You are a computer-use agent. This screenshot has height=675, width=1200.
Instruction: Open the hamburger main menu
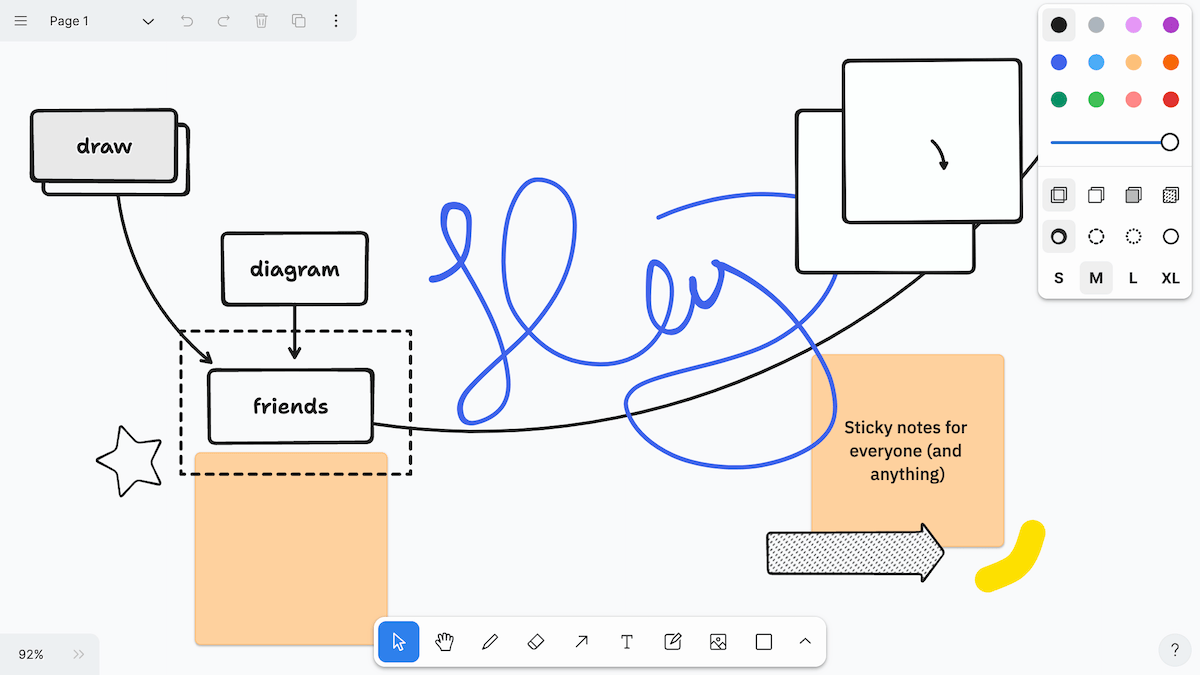coord(20,20)
